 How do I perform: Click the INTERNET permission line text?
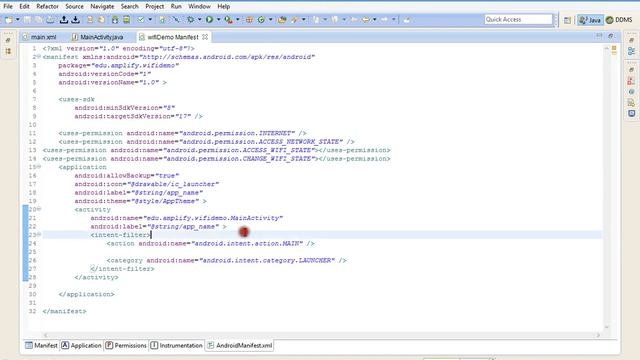[182, 133]
